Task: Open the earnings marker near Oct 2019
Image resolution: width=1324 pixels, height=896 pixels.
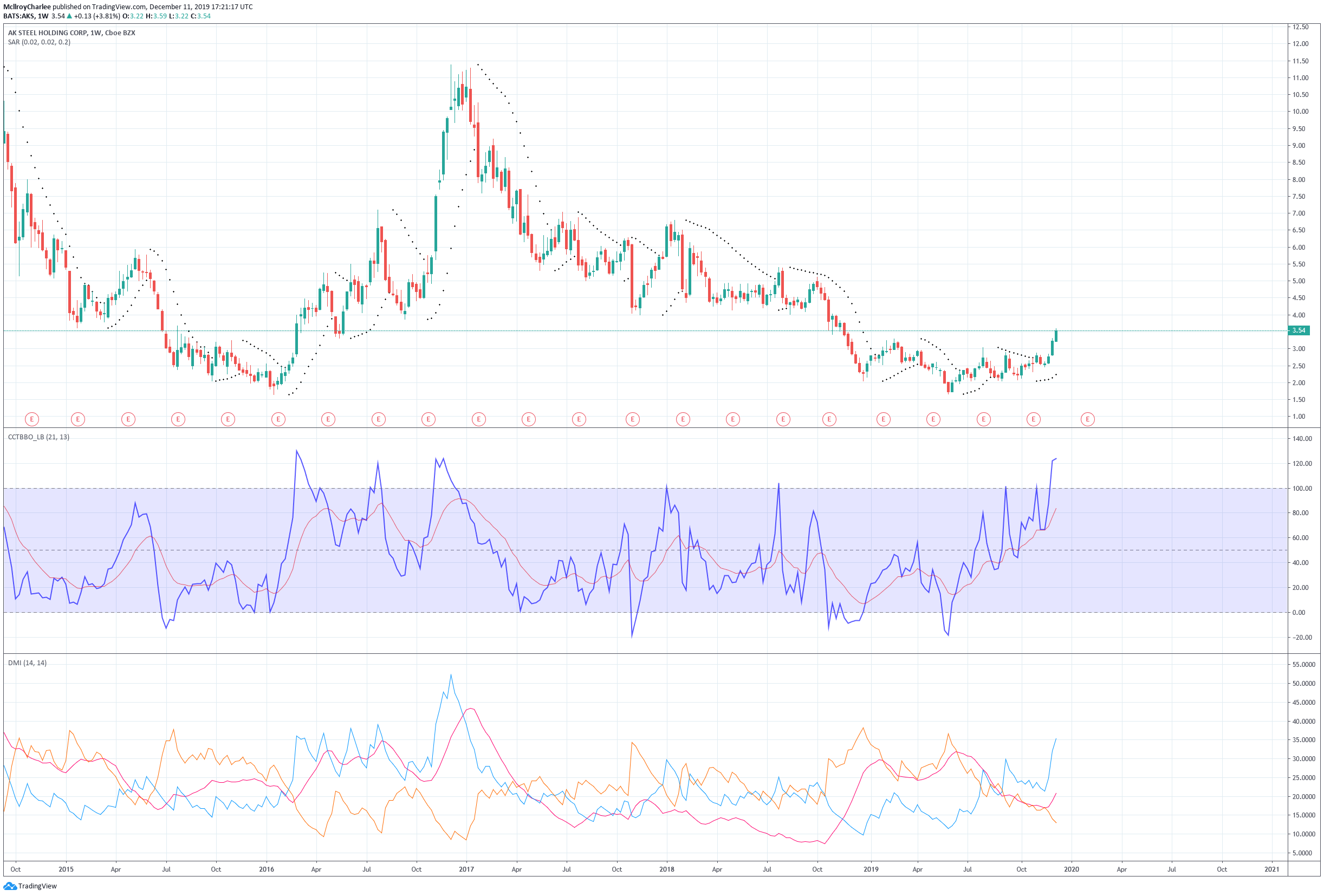Action: (1034, 419)
